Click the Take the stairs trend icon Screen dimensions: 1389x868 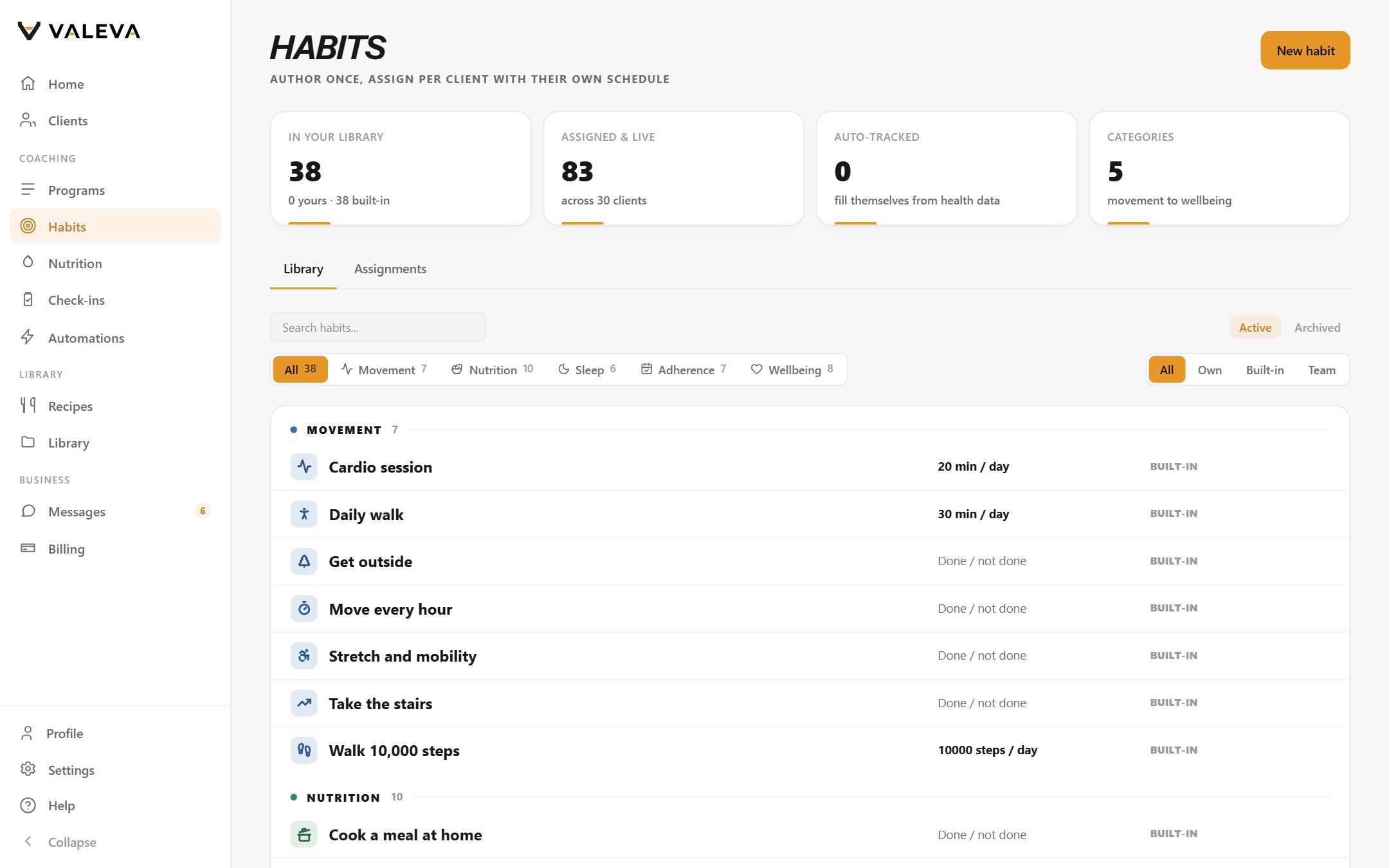304,703
